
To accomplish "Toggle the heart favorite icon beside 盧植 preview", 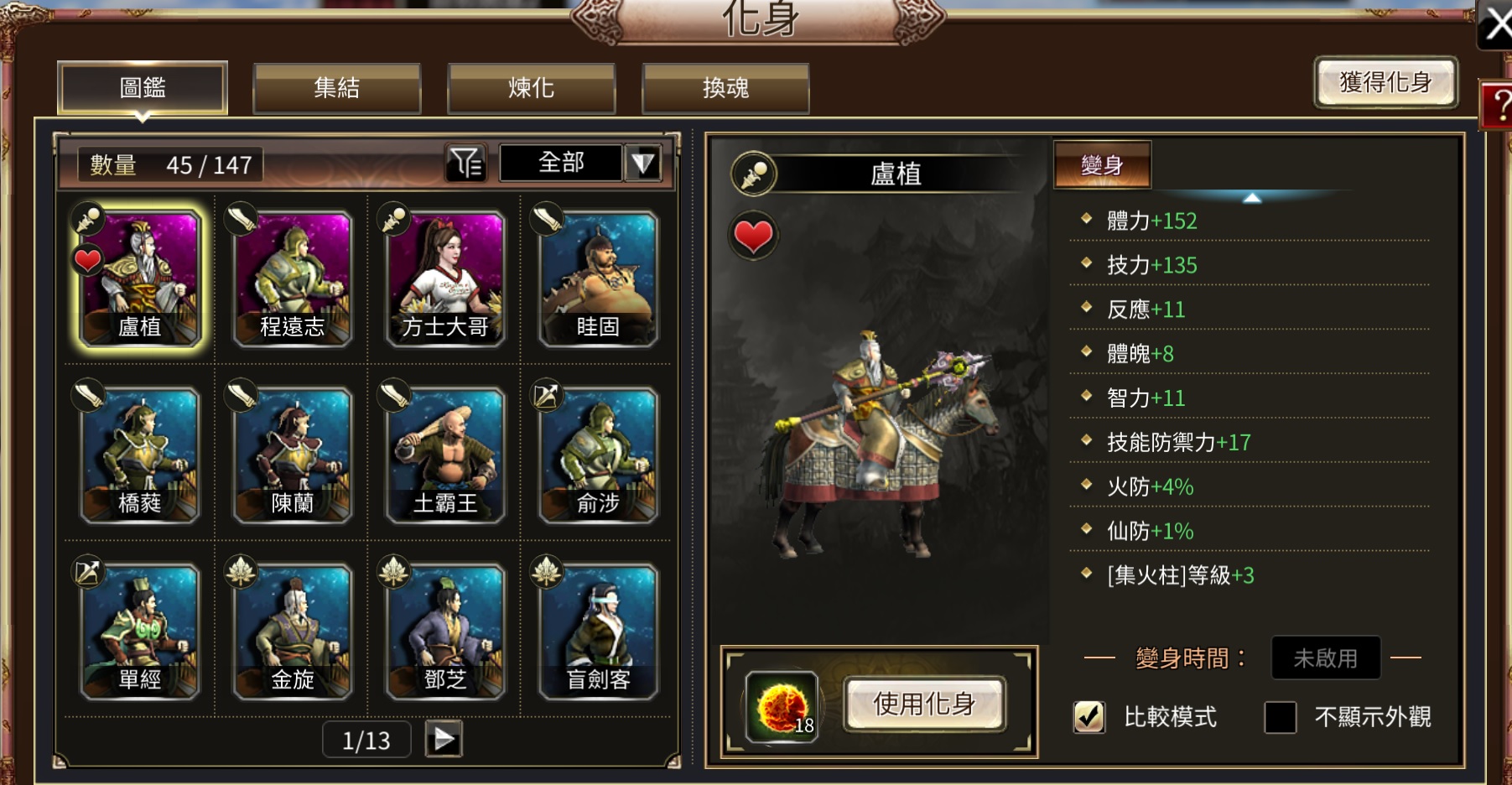I will coord(753,236).
